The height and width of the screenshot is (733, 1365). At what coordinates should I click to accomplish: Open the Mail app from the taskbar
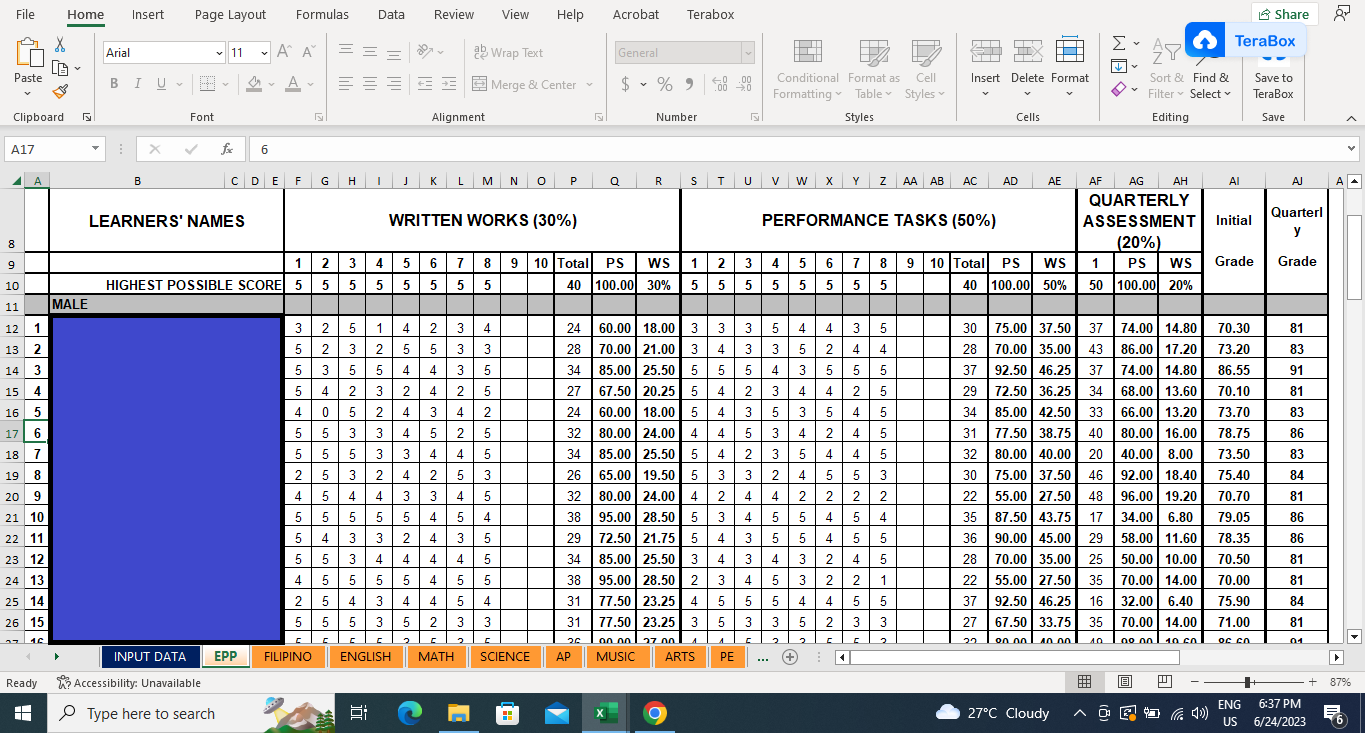click(557, 713)
